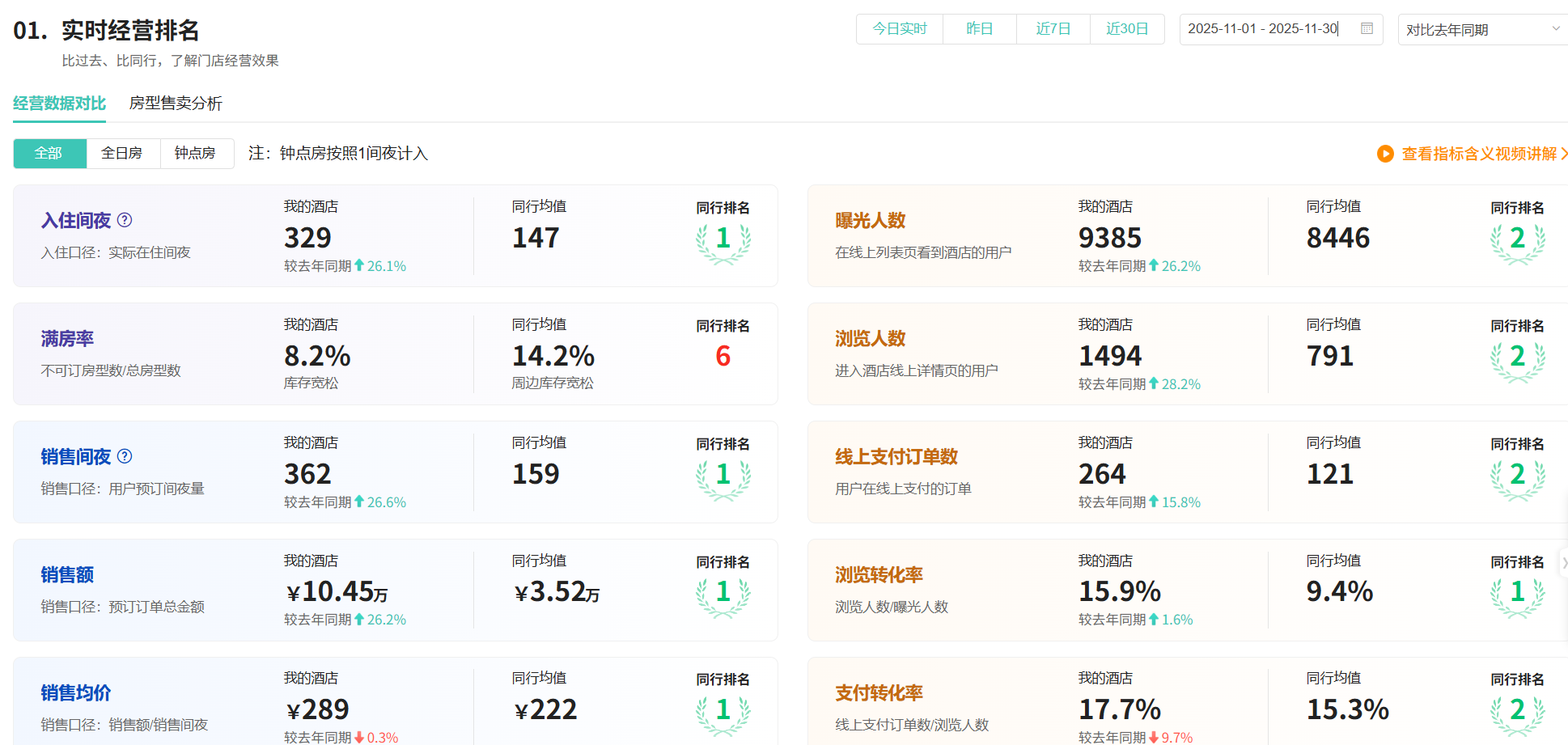The width and height of the screenshot is (1568, 745).
Task: Click my hotel 浏览人数 value 1494
Action: [x=1110, y=356]
